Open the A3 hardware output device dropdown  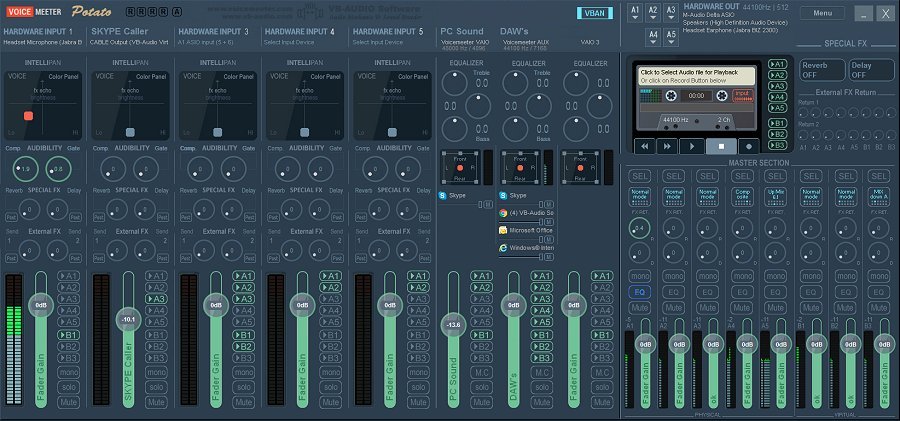(670, 13)
